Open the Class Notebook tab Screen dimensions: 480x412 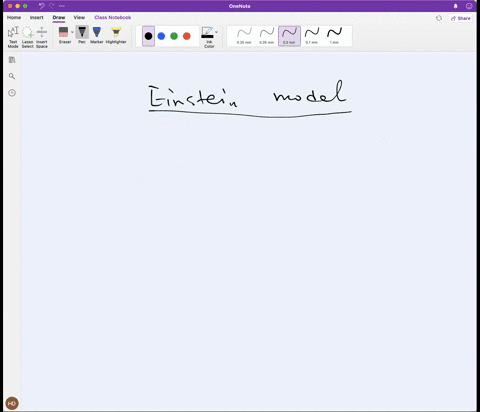pos(113,17)
